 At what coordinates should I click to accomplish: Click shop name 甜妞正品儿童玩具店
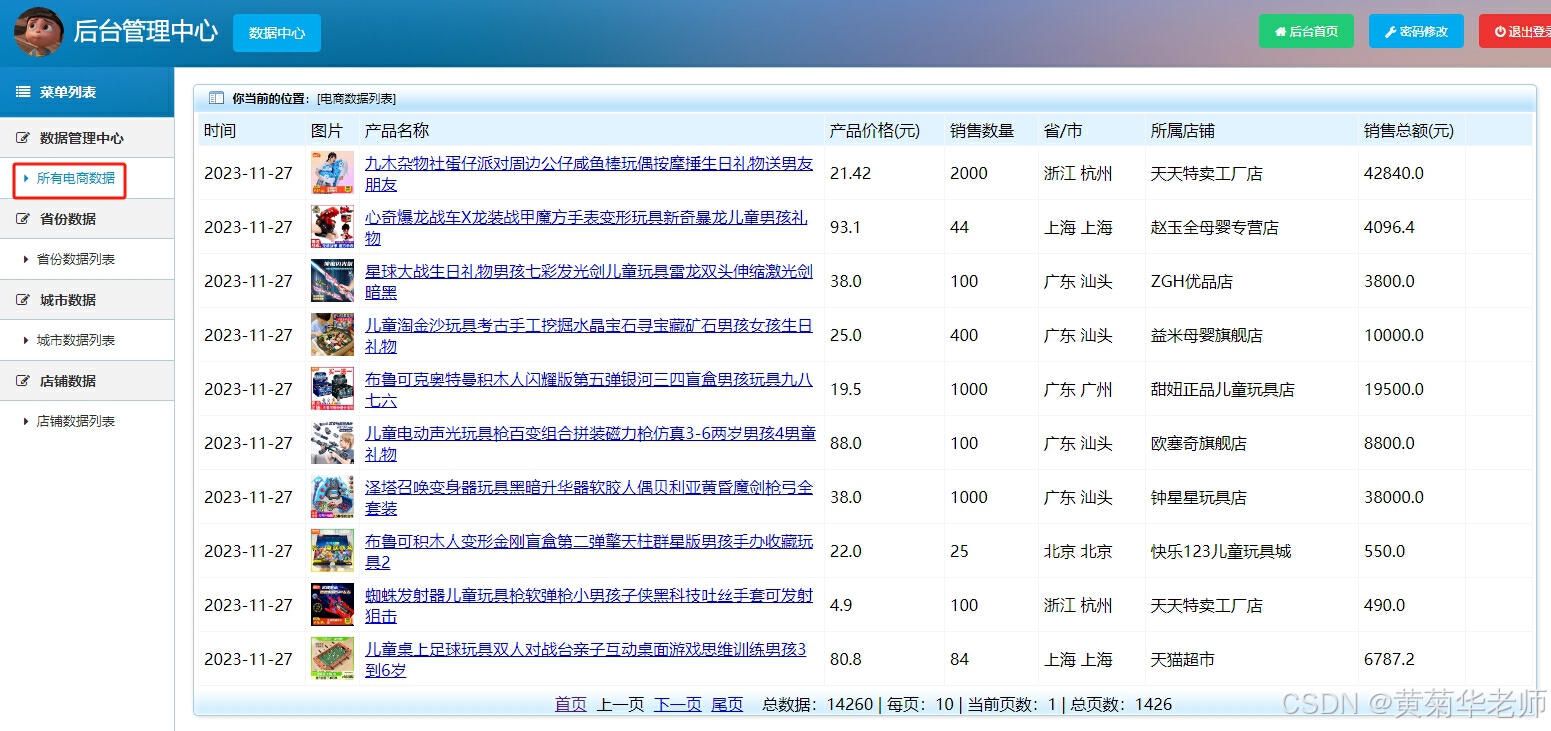tap(1222, 389)
